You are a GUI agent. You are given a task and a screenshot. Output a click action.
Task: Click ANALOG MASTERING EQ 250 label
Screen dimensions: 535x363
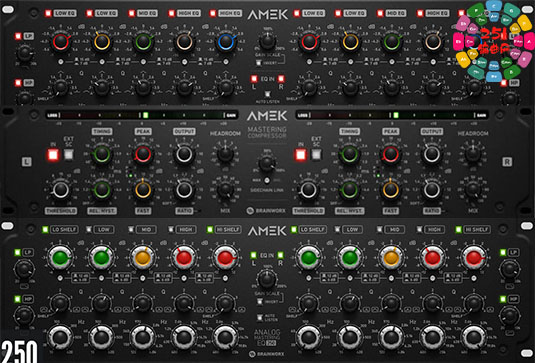[x=267, y=337]
